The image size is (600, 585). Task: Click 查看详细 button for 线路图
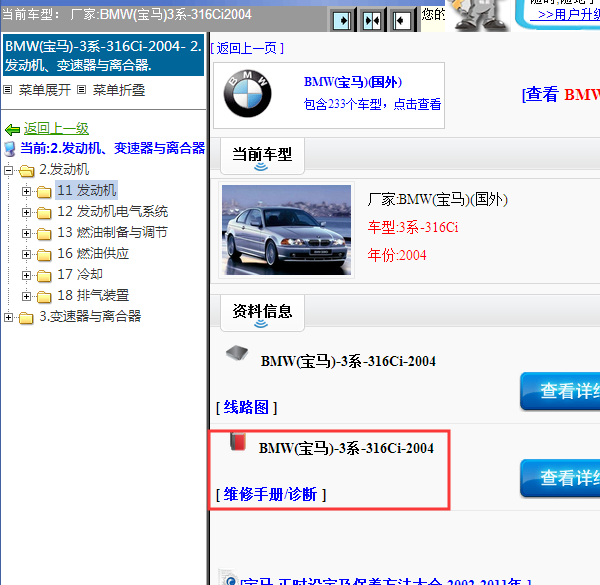click(x=560, y=391)
